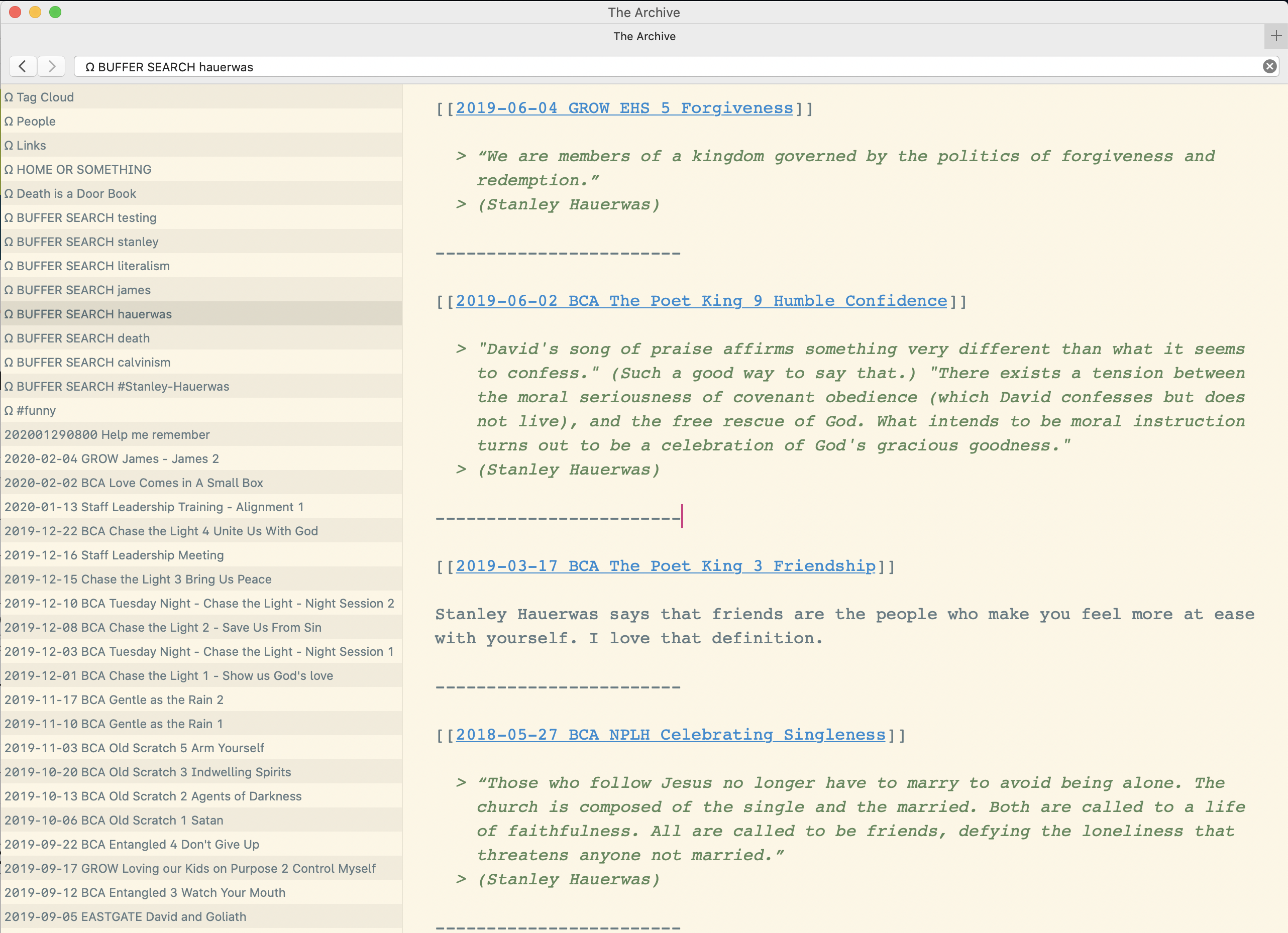The width and height of the screenshot is (1288, 933).
Task: Select 2019-12-16 Staff Leadership Meeting note
Action: (x=201, y=555)
